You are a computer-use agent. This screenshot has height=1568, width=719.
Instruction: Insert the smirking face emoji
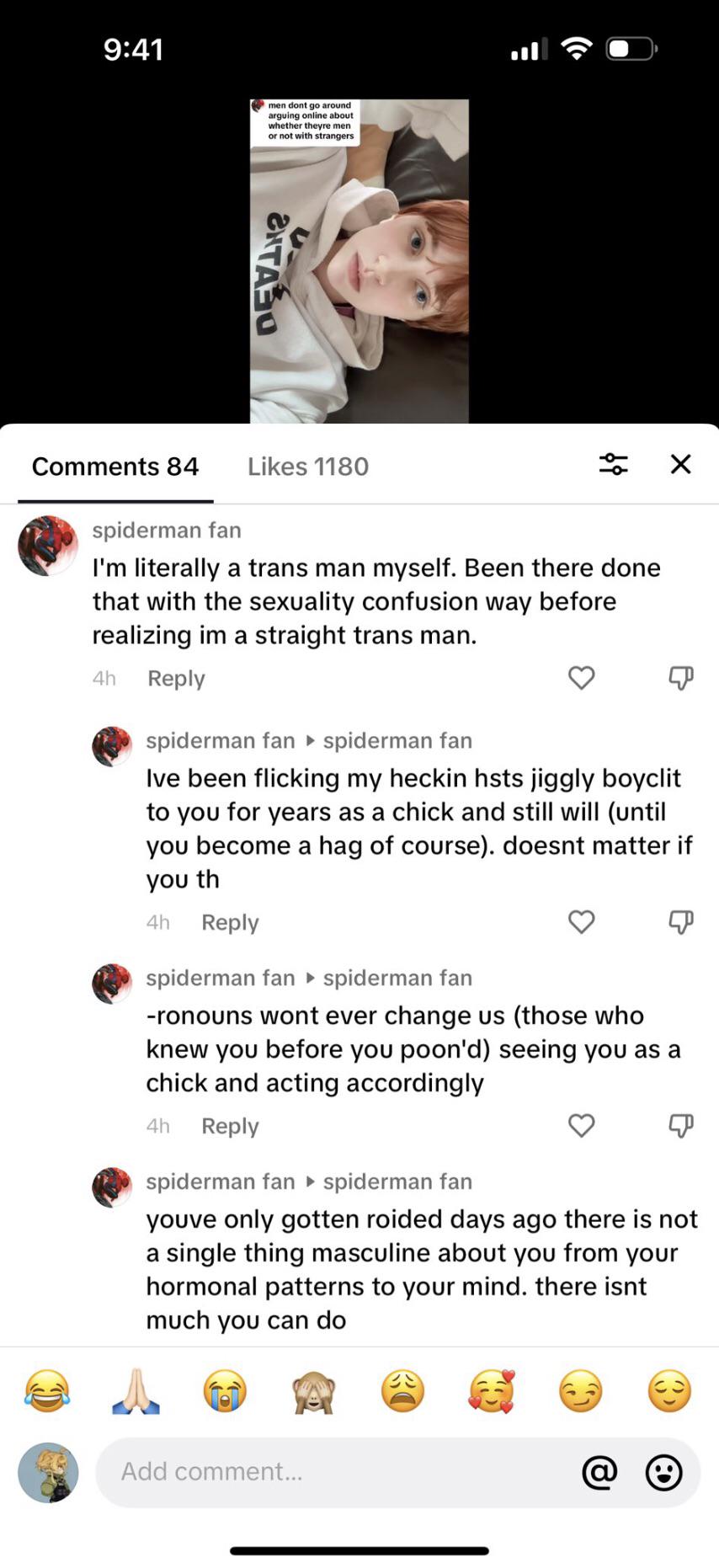(x=580, y=1390)
